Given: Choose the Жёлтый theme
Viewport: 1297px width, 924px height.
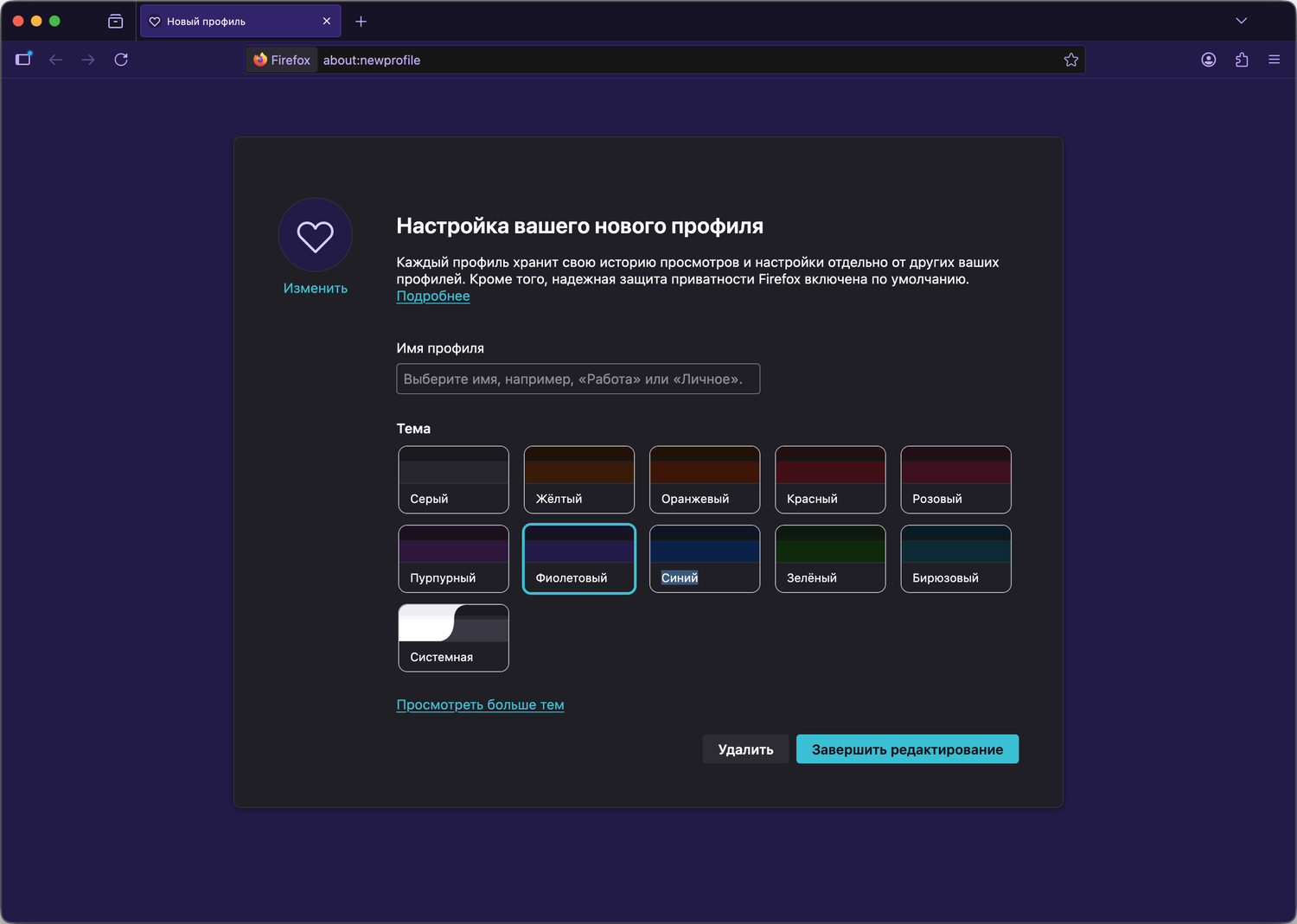Looking at the screenshot, I should click(x=579, y=480).
